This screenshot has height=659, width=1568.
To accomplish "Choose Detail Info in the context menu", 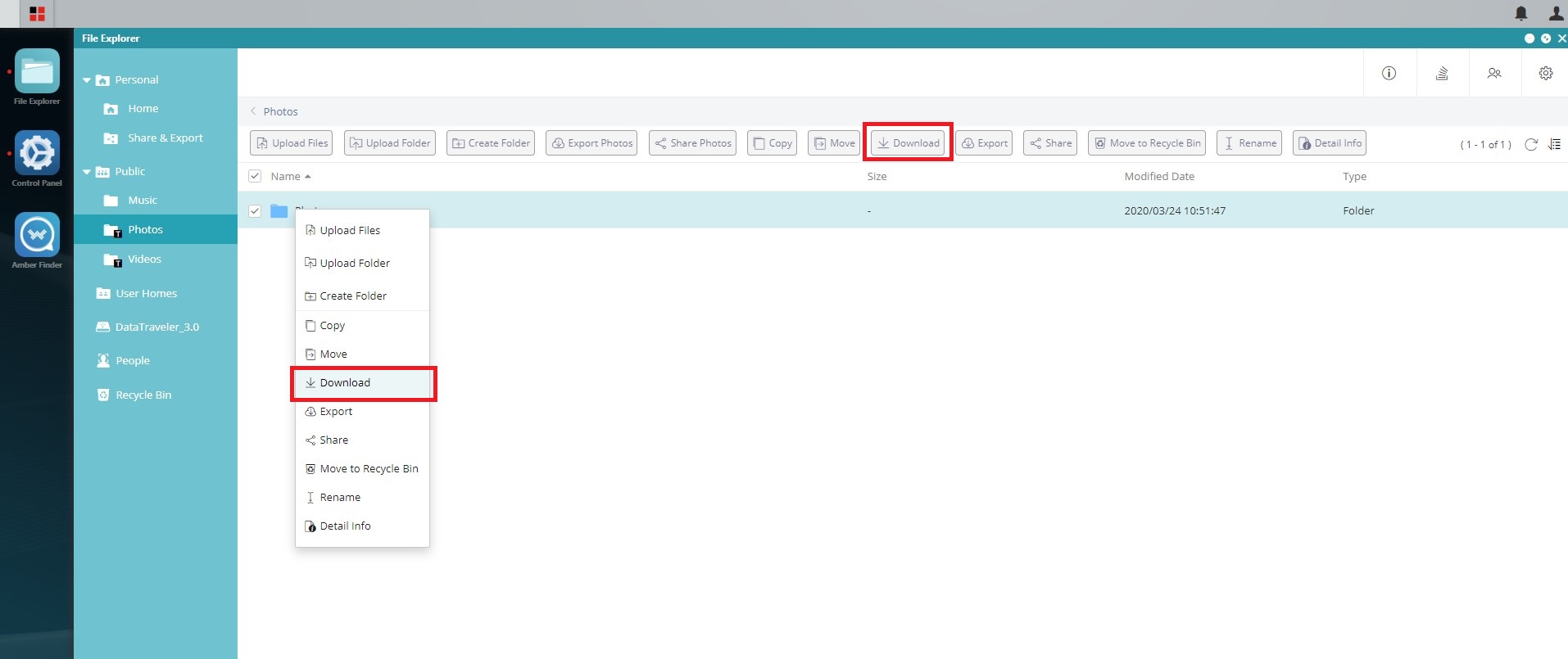I will point(362,526).
